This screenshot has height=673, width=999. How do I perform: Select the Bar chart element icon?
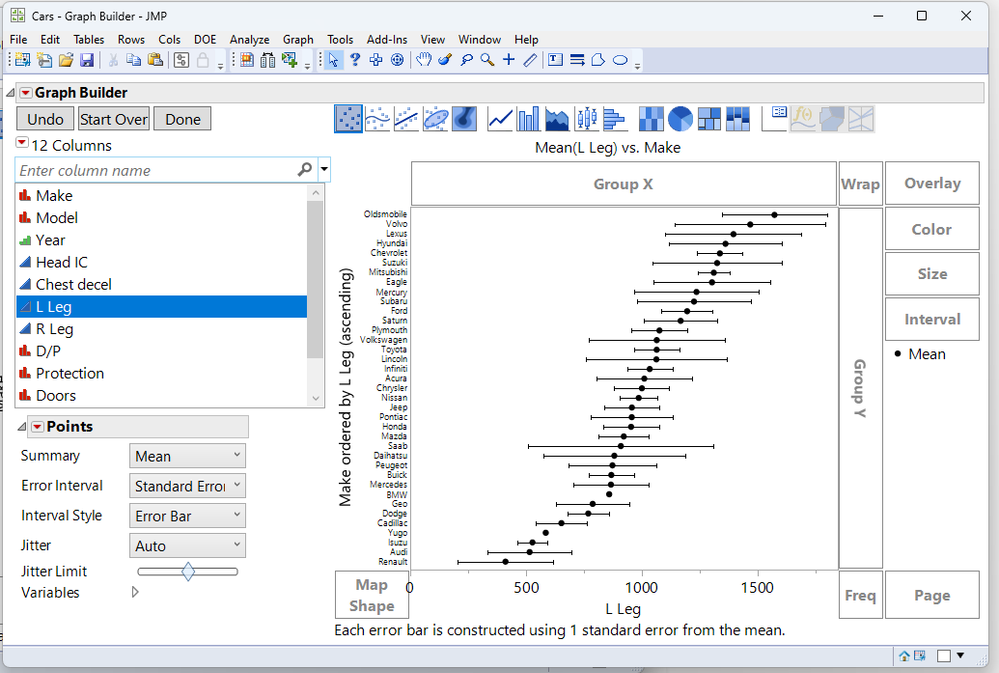529,119
